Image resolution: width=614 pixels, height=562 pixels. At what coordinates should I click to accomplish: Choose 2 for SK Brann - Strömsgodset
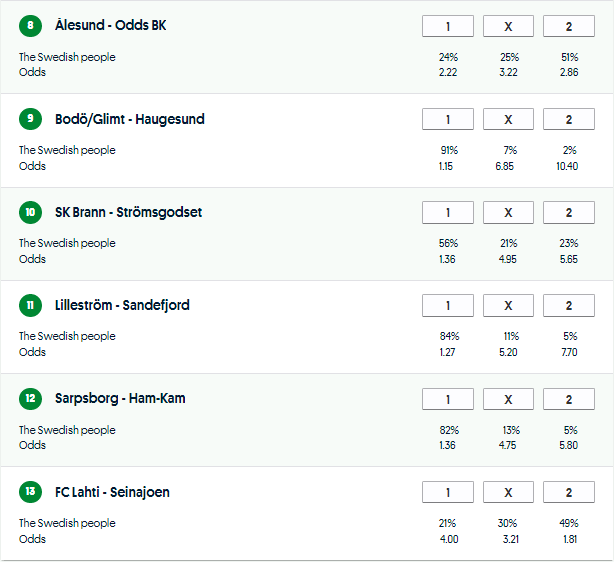point(568,213)
